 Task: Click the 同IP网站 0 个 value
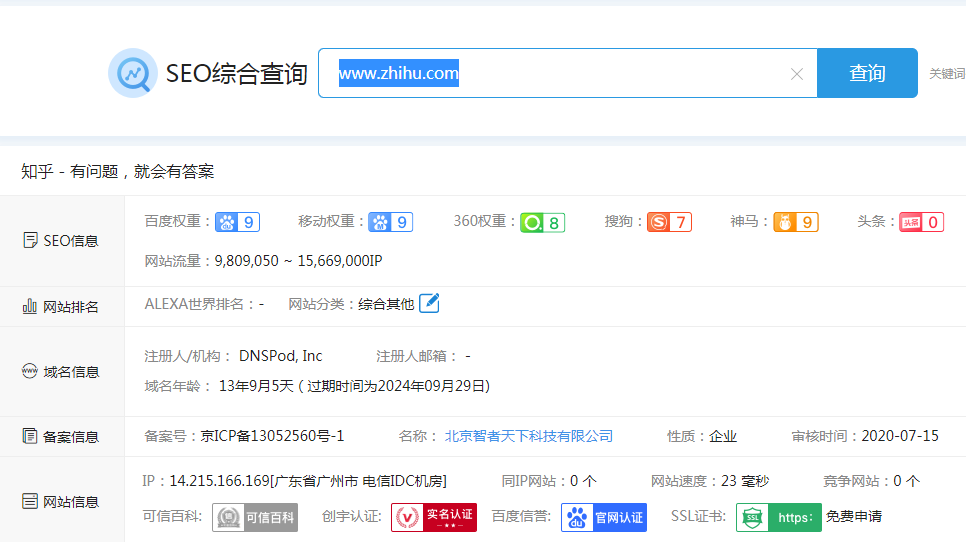tap(583, 481)
